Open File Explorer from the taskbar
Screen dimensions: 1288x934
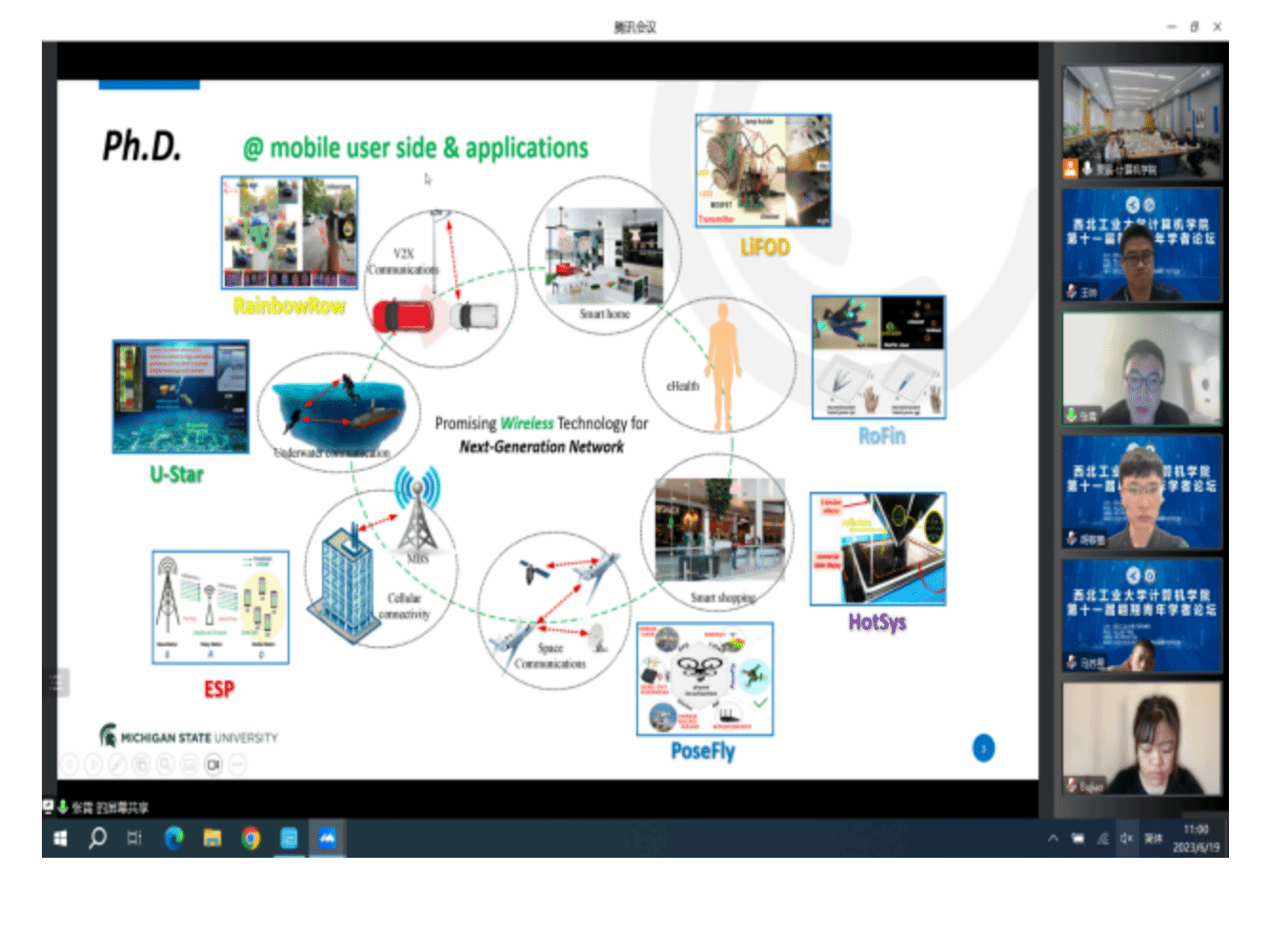tap(212, 839)
